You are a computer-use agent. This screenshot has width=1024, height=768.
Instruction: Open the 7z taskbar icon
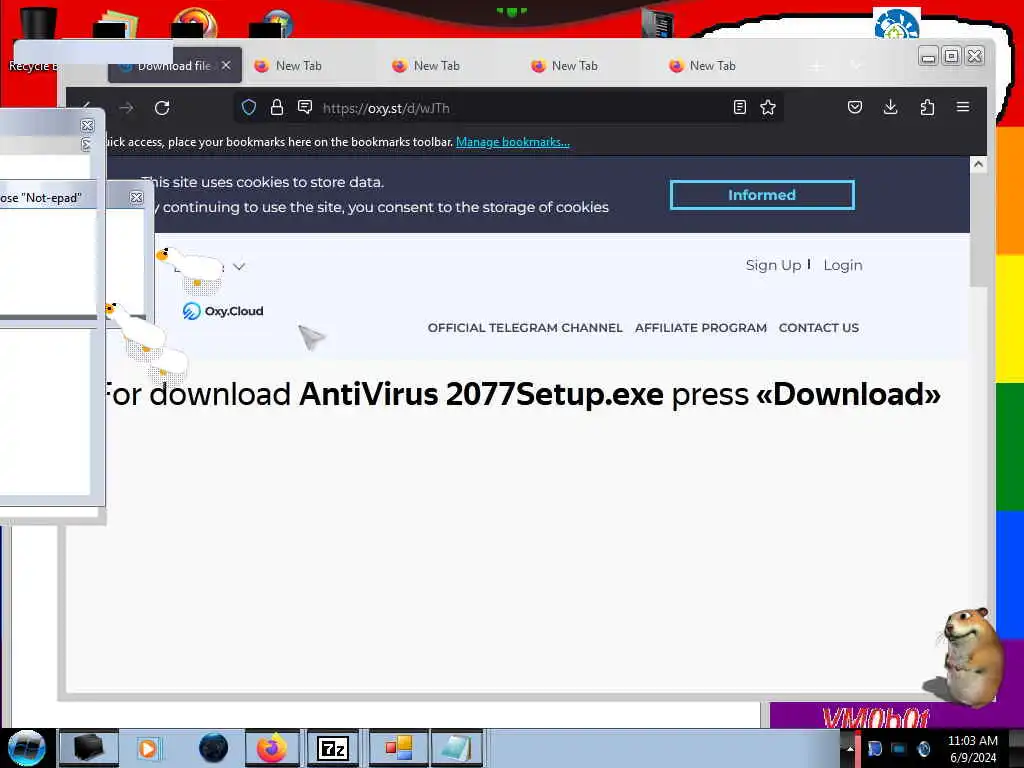[x=333, y=748]
